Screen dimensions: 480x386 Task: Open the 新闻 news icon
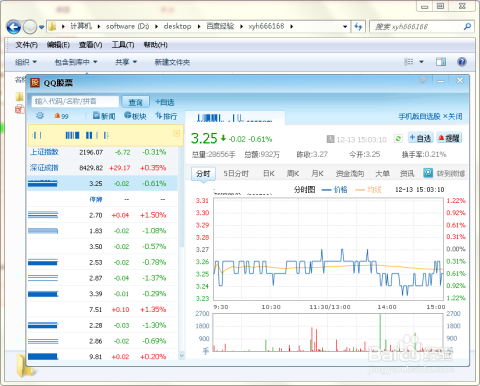pos(96,115)
